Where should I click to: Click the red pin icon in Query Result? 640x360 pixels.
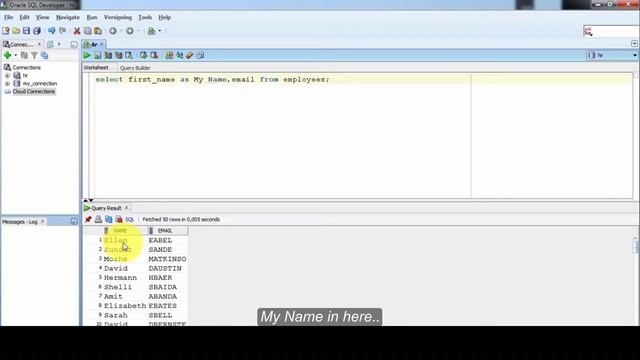click(88, 220)
